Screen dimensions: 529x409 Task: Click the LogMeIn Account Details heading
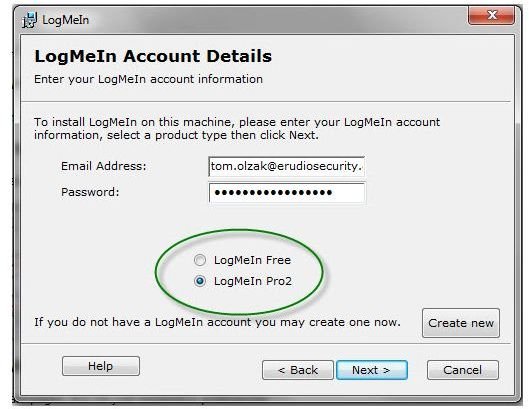(153, 56)
